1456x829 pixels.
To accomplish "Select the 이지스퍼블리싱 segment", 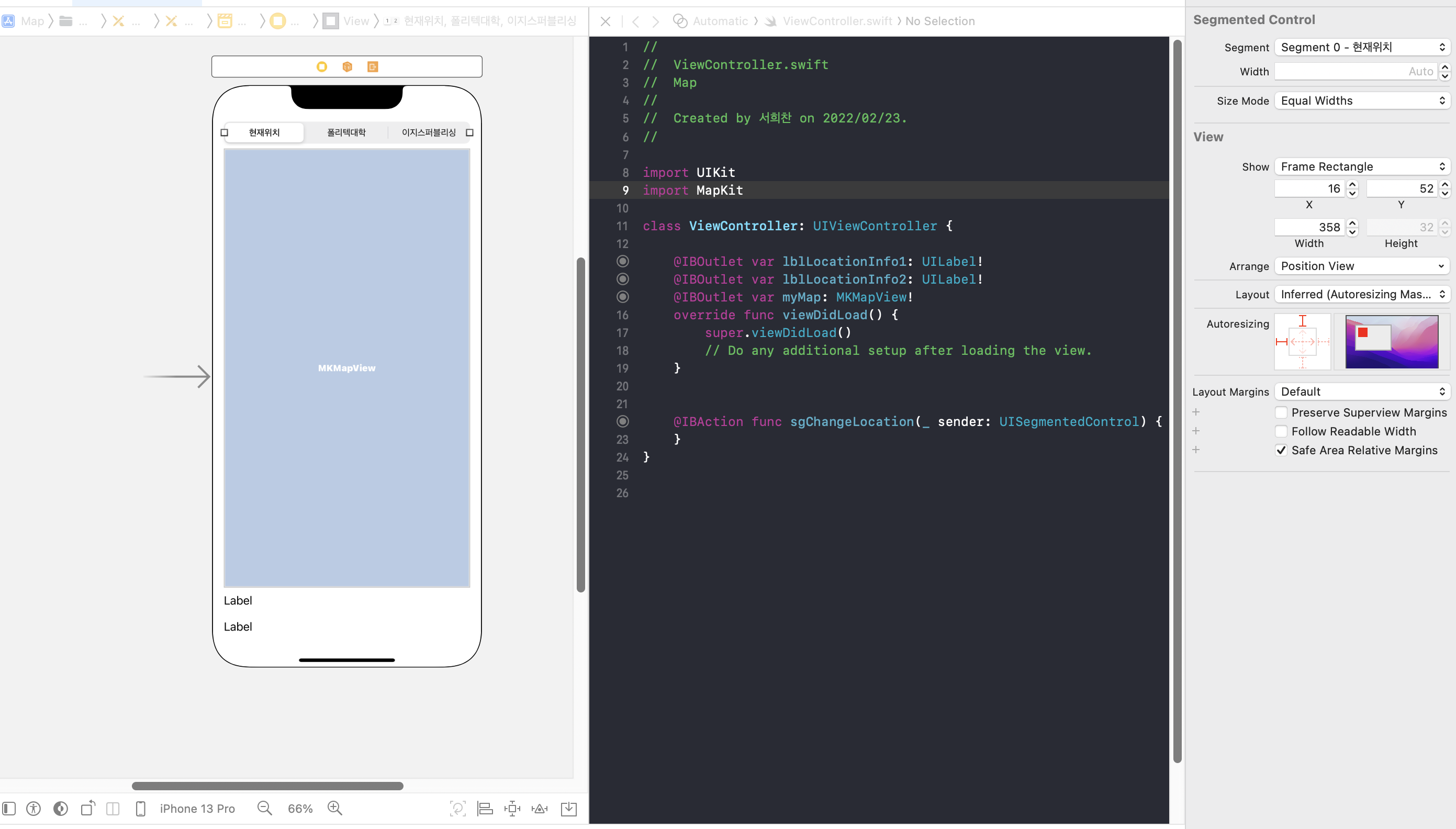I will tap(429, 132).
